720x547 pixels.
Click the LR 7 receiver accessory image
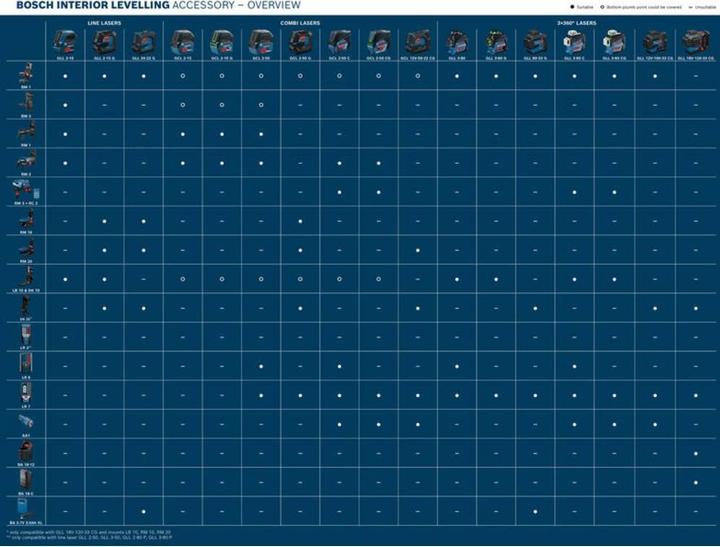point(26,393)
